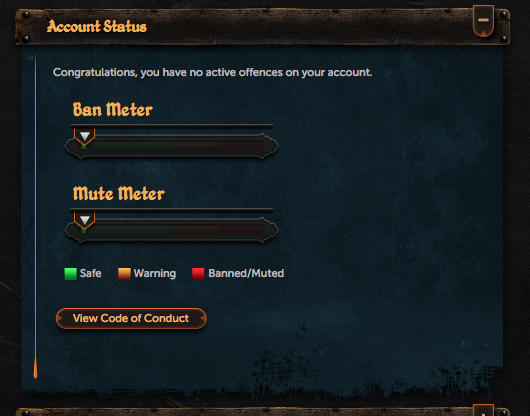Viewport: 530px width, 416px height.
Task: Click the Account Status header title
Action: pos(97,26)
